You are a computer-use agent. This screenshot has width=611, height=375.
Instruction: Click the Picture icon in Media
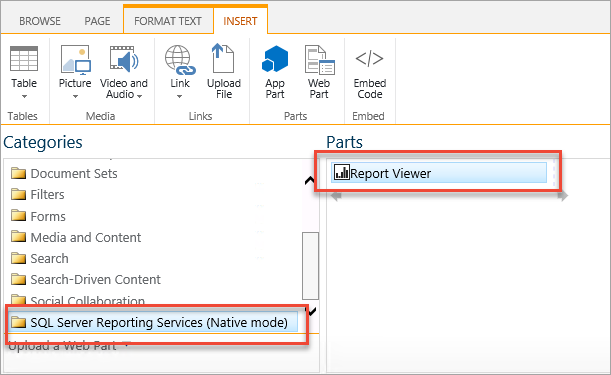click(x=76, y=59)
